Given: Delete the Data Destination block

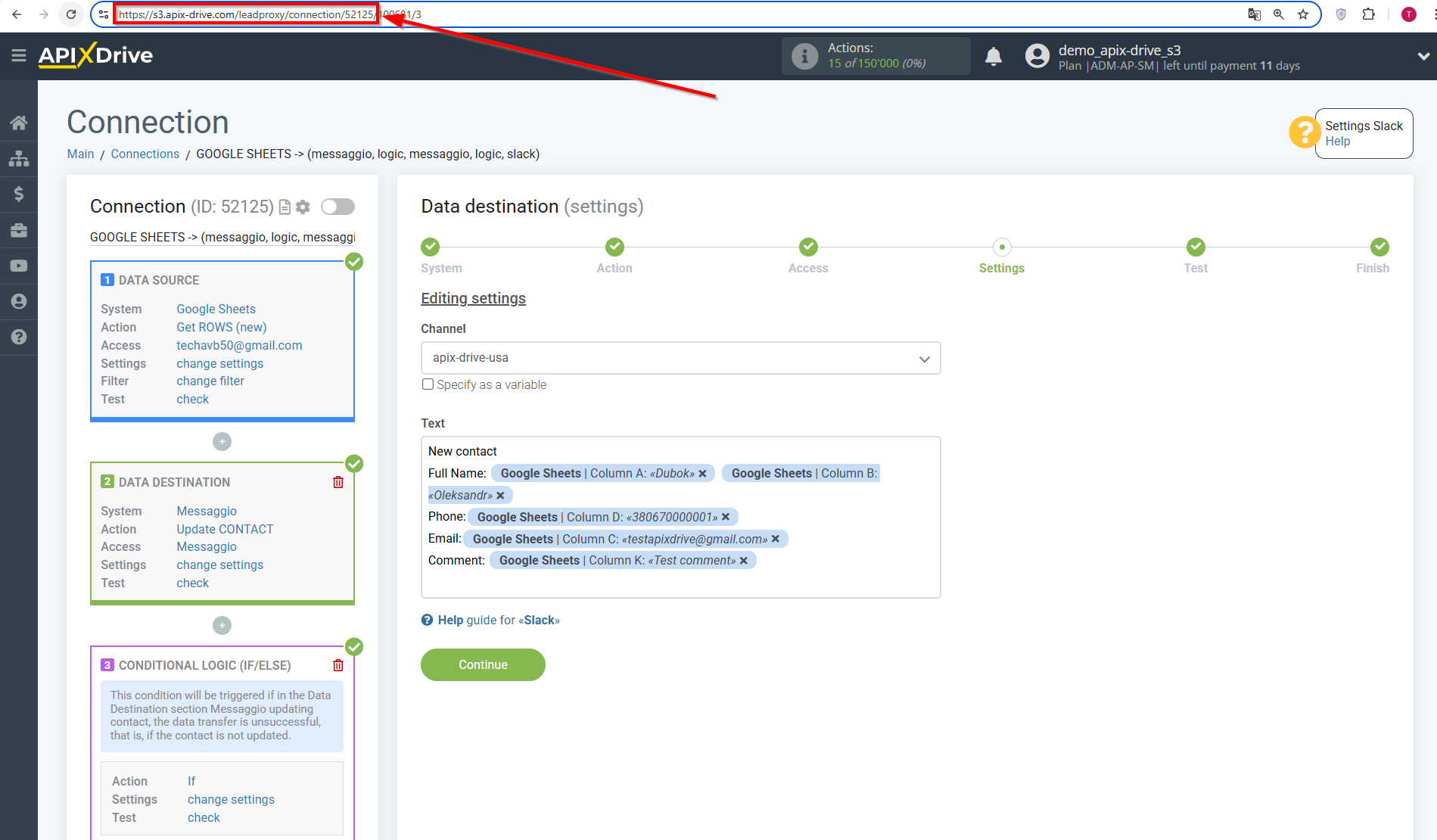Looking at the screenshot, I should coord(338,482).
